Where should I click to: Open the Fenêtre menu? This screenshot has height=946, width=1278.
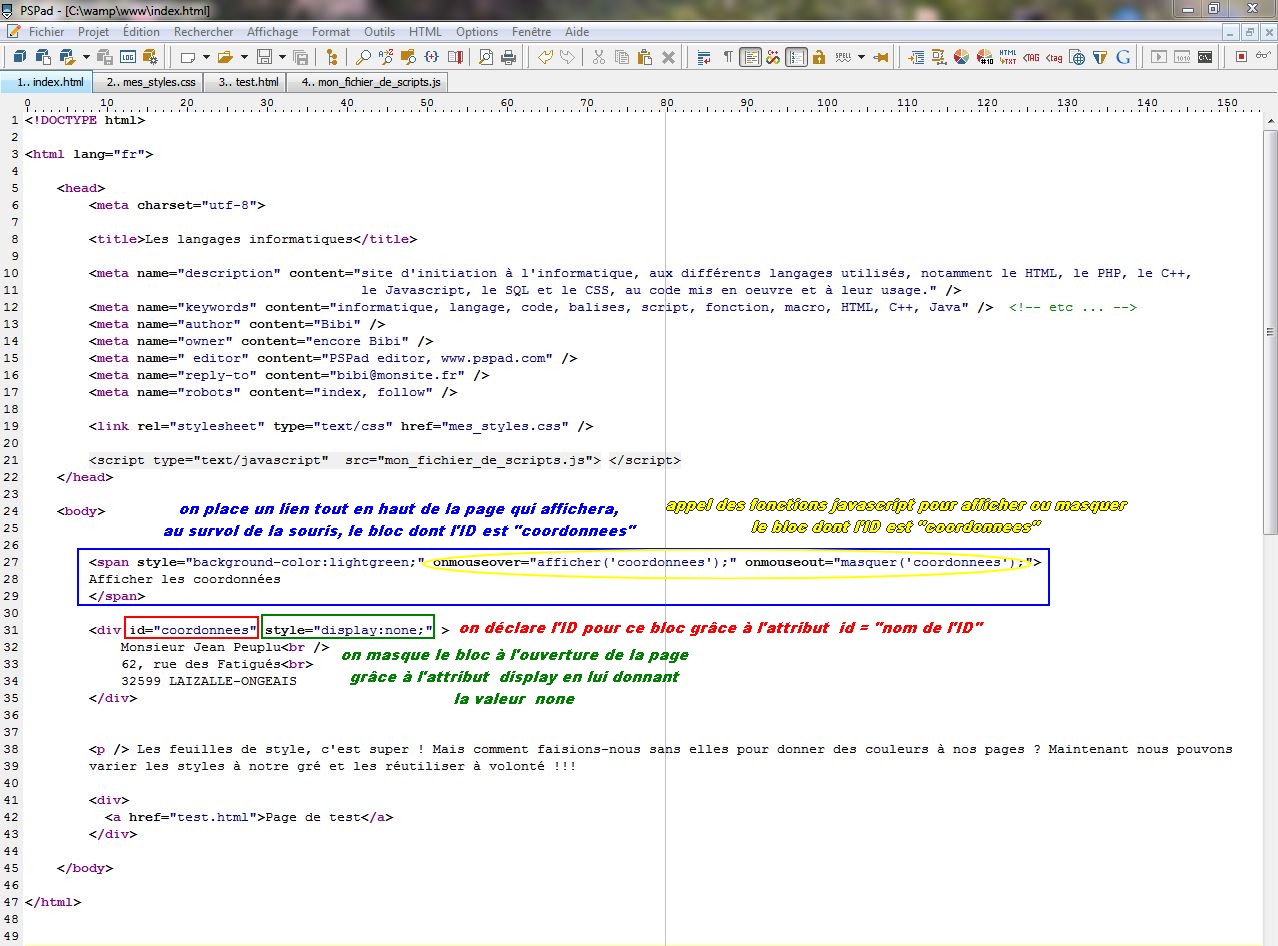(531, 32)
